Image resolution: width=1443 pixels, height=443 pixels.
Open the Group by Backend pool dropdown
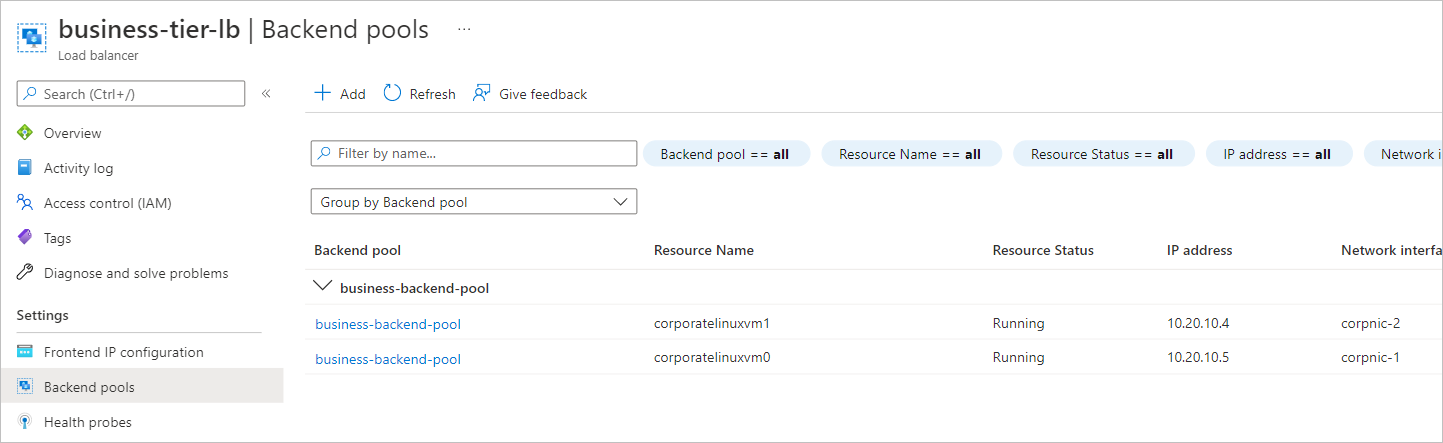(474, 202)
